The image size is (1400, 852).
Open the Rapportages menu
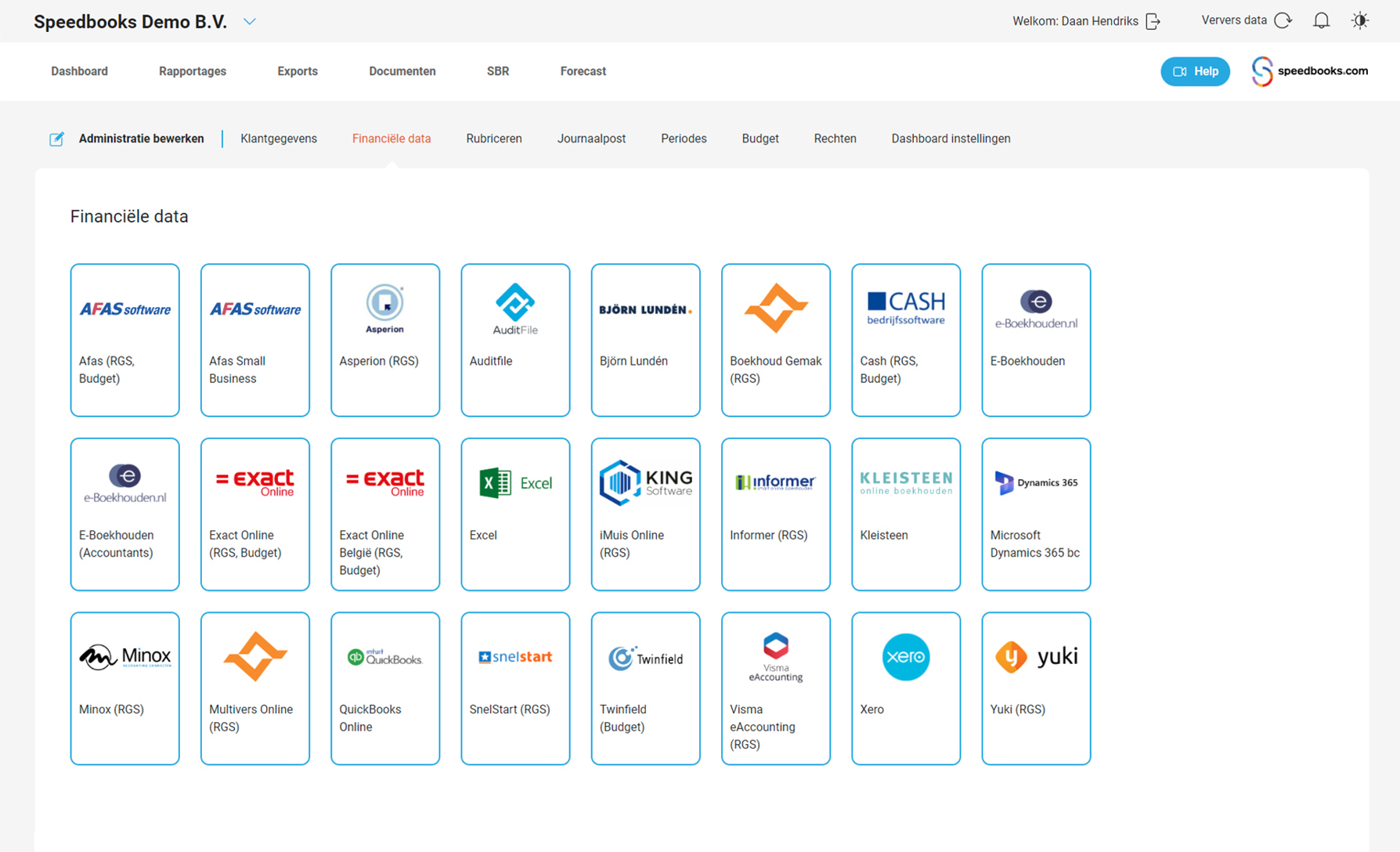tap(193, 71)
